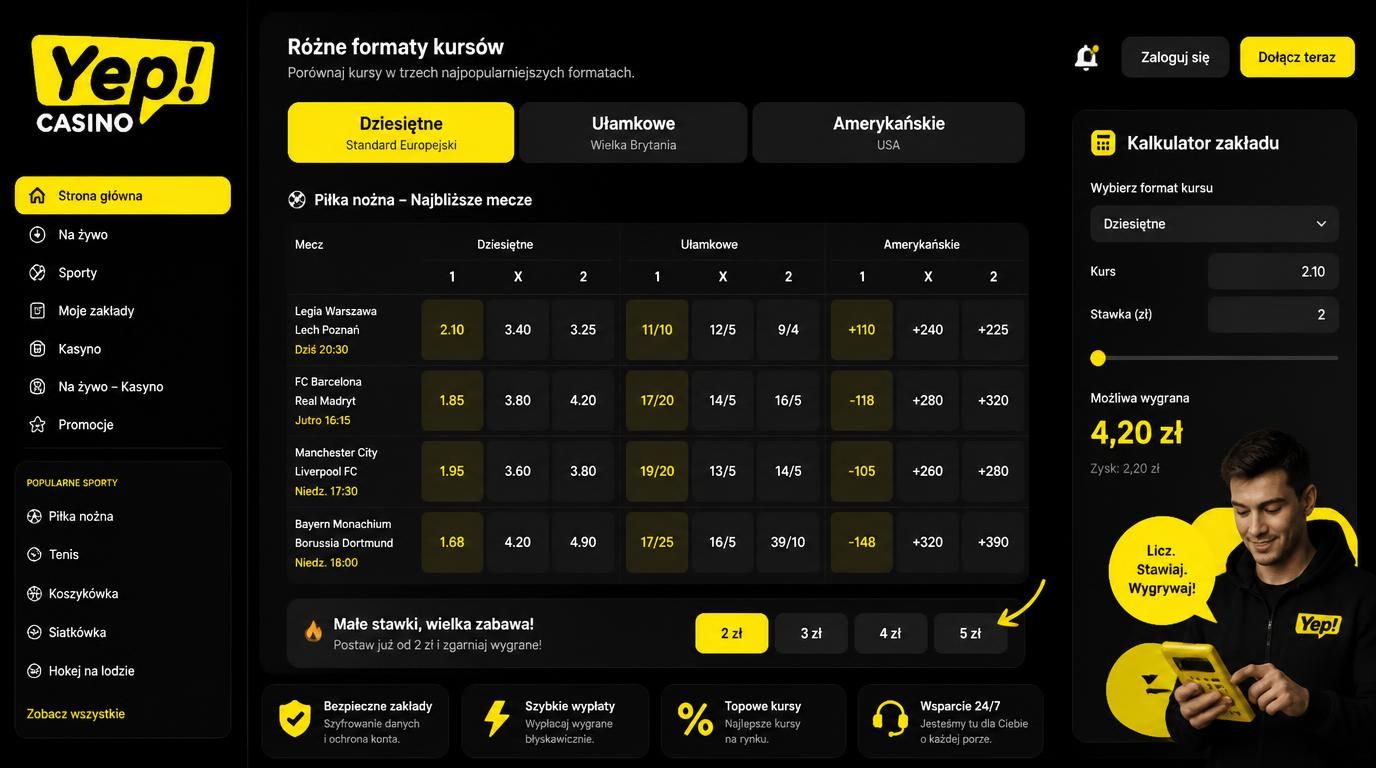Screen dimensions: 1376x768
Task: Click the betslip icon beside Moje zakłady
Action: [37, 310]
